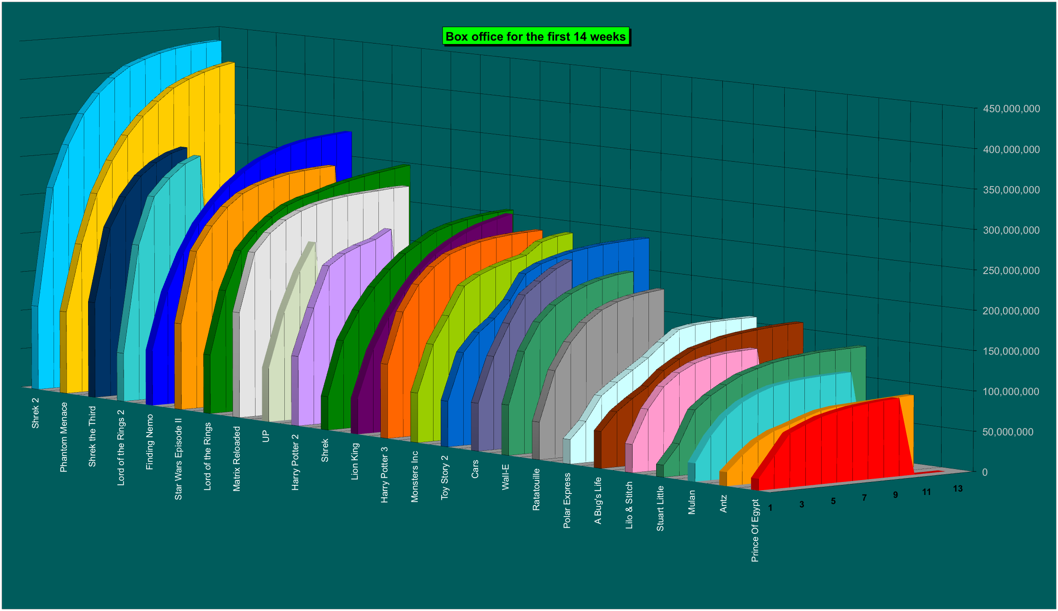Click the 'A Bug's Life' axis label
Image resolution: width=1058 pixels, height=611 pixels.
tap(598, 500)
